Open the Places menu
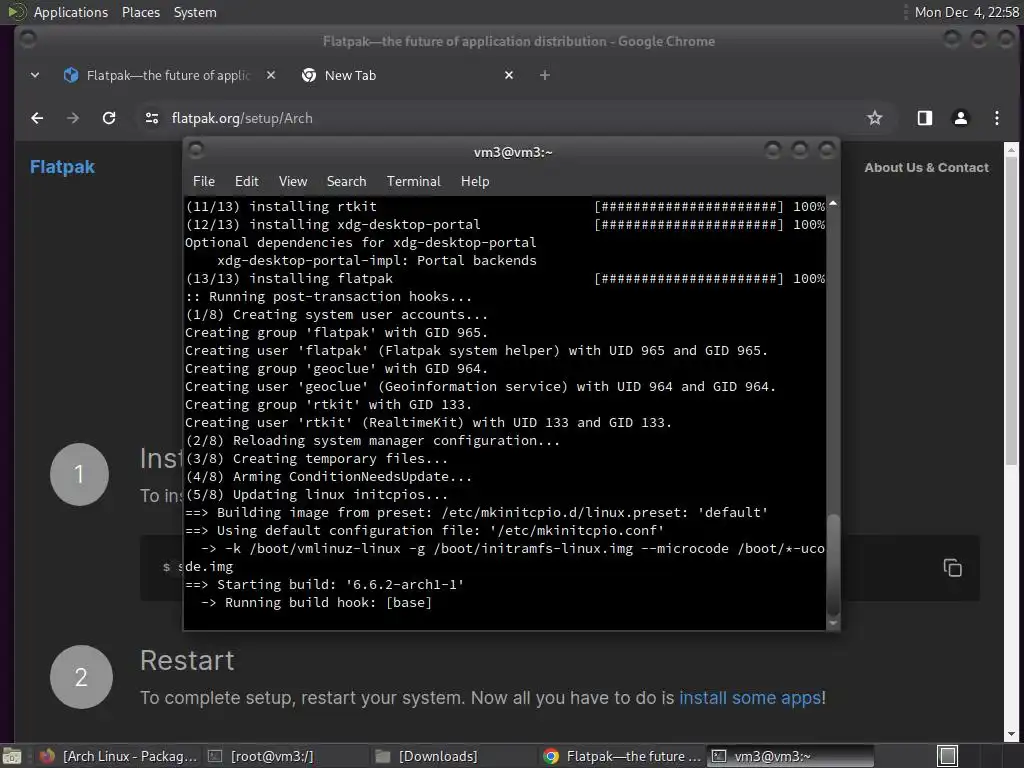 click(140, 12)
